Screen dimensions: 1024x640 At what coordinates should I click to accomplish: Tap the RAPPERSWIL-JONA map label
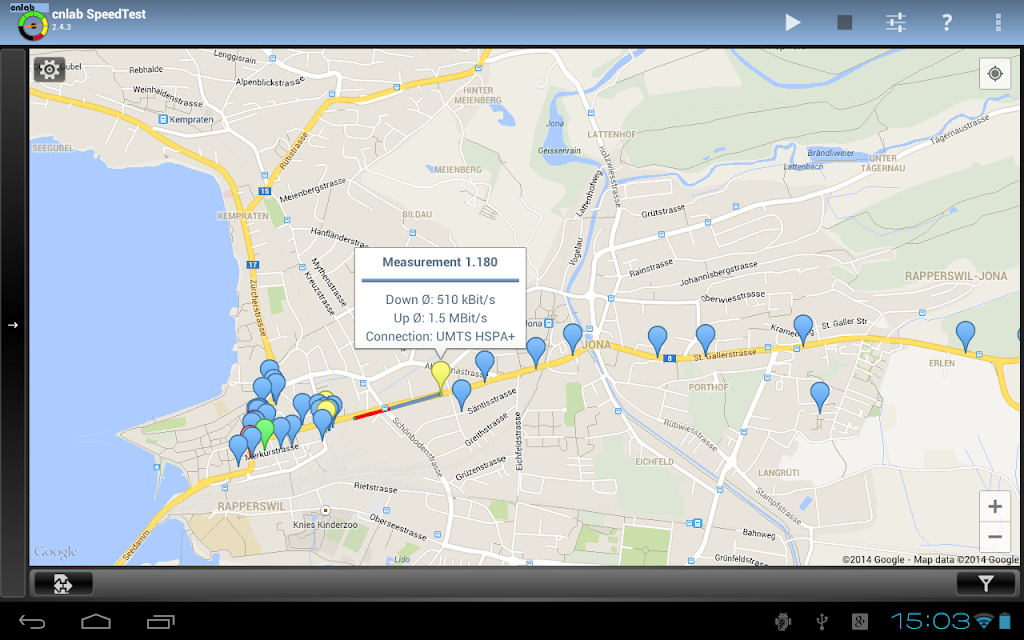click(x=956, y=276)
